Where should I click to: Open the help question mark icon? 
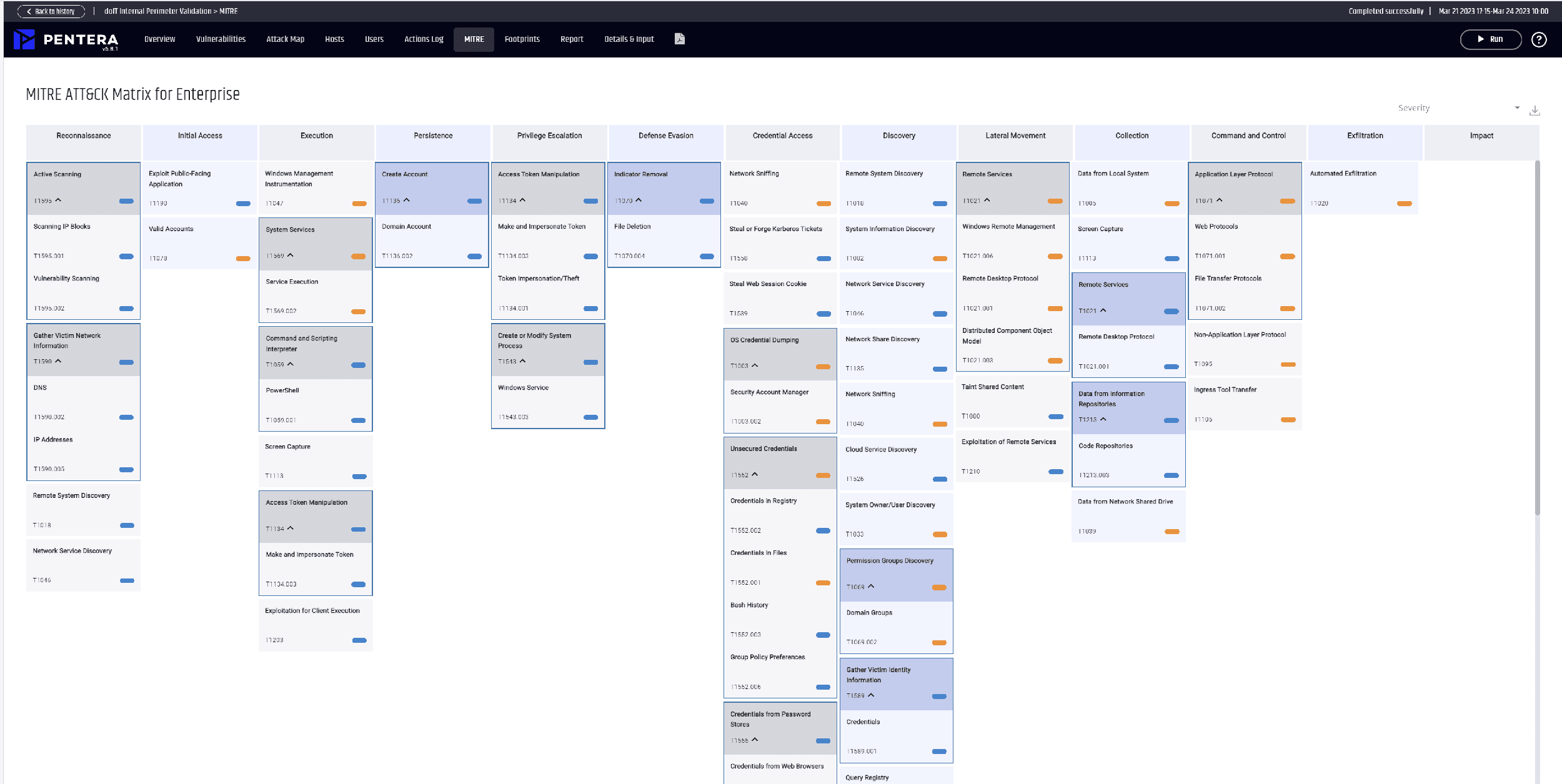[x=1539, y=39]
